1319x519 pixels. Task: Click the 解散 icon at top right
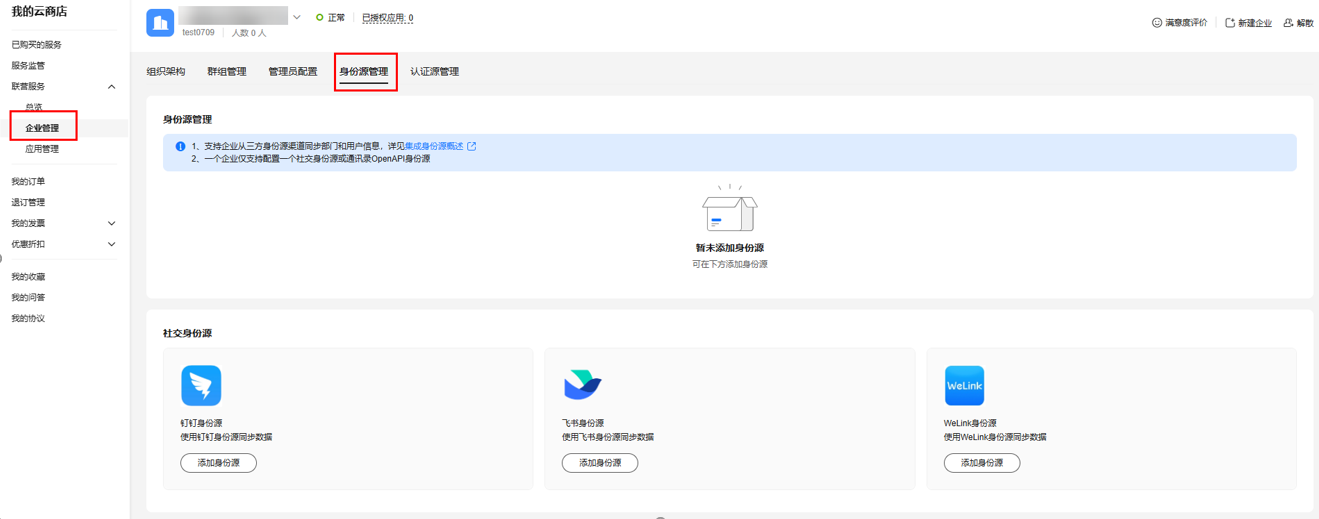[1288, 23]
